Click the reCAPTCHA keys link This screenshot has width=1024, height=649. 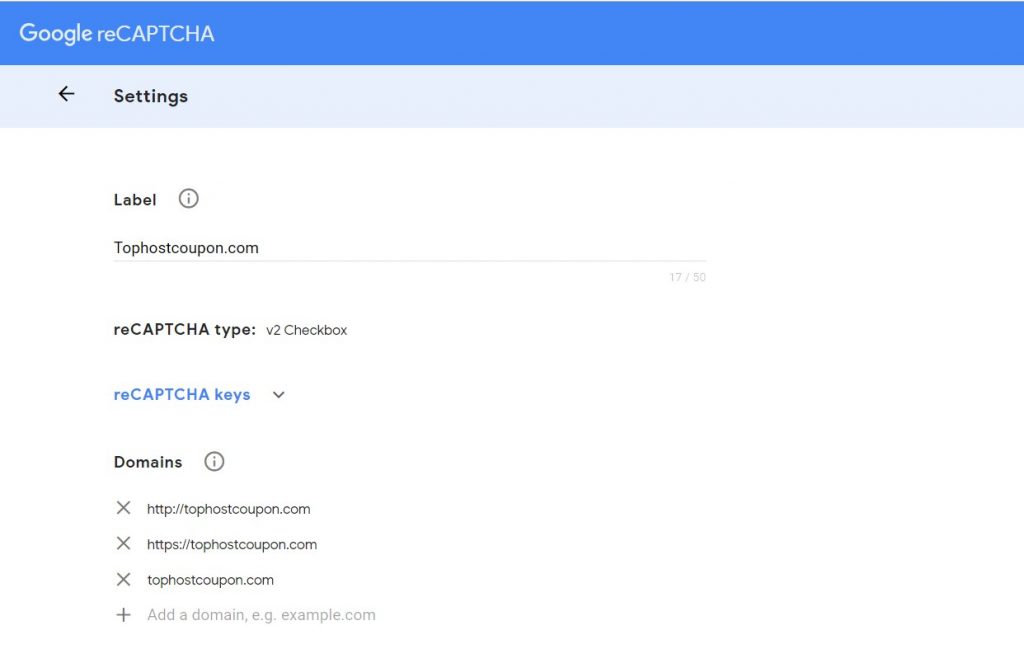click(x=181, y=394)
